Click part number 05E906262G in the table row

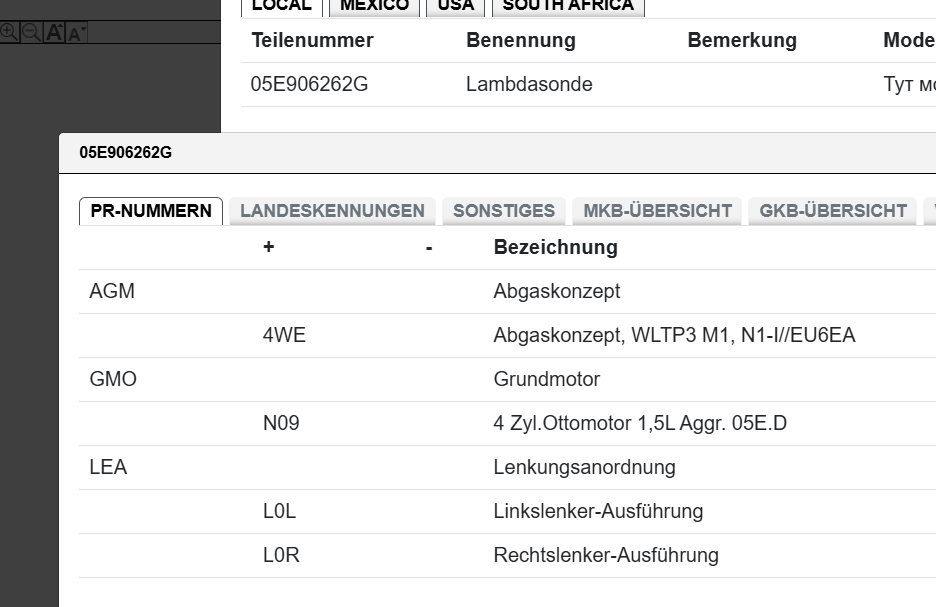309,85
